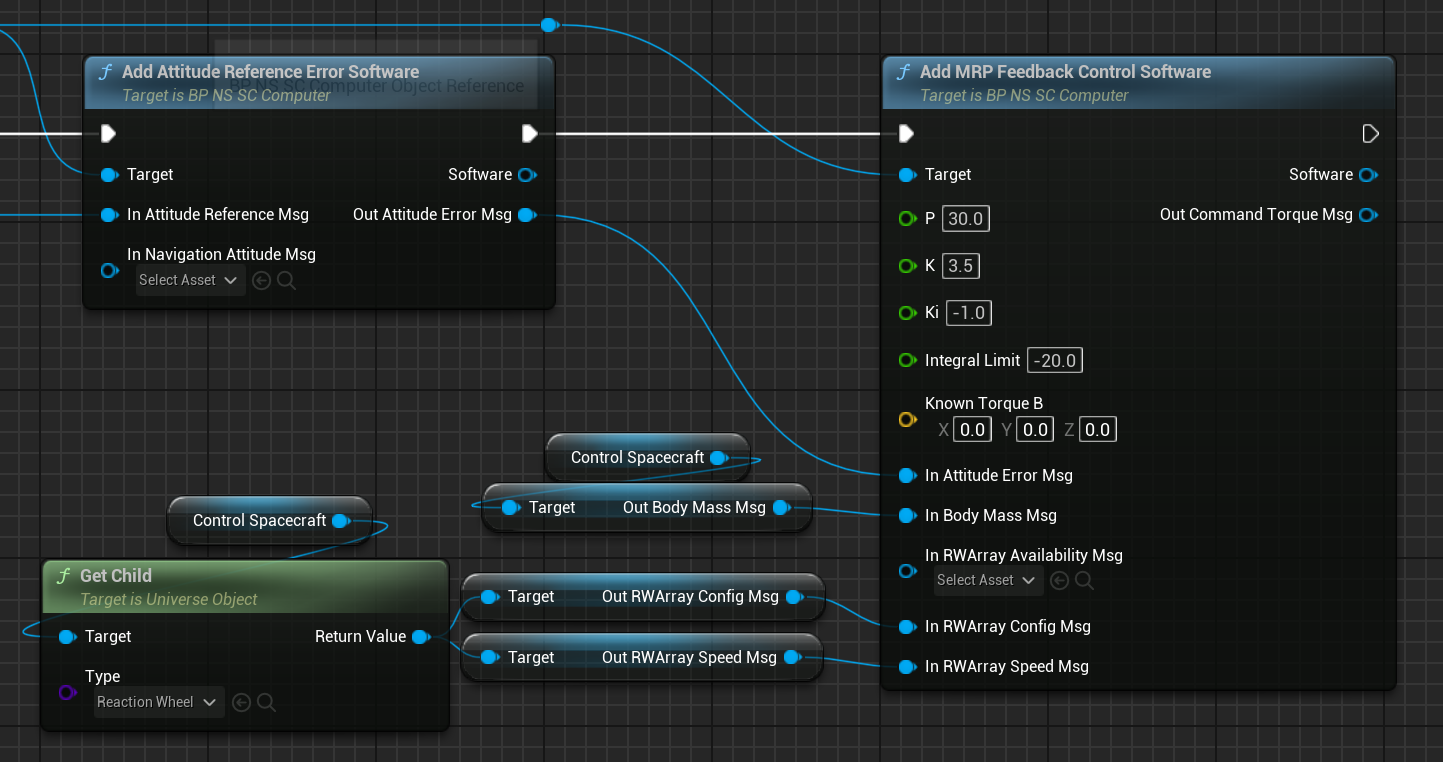Click the input execution pin of Attitude Reference Error node

click(108, 134)
